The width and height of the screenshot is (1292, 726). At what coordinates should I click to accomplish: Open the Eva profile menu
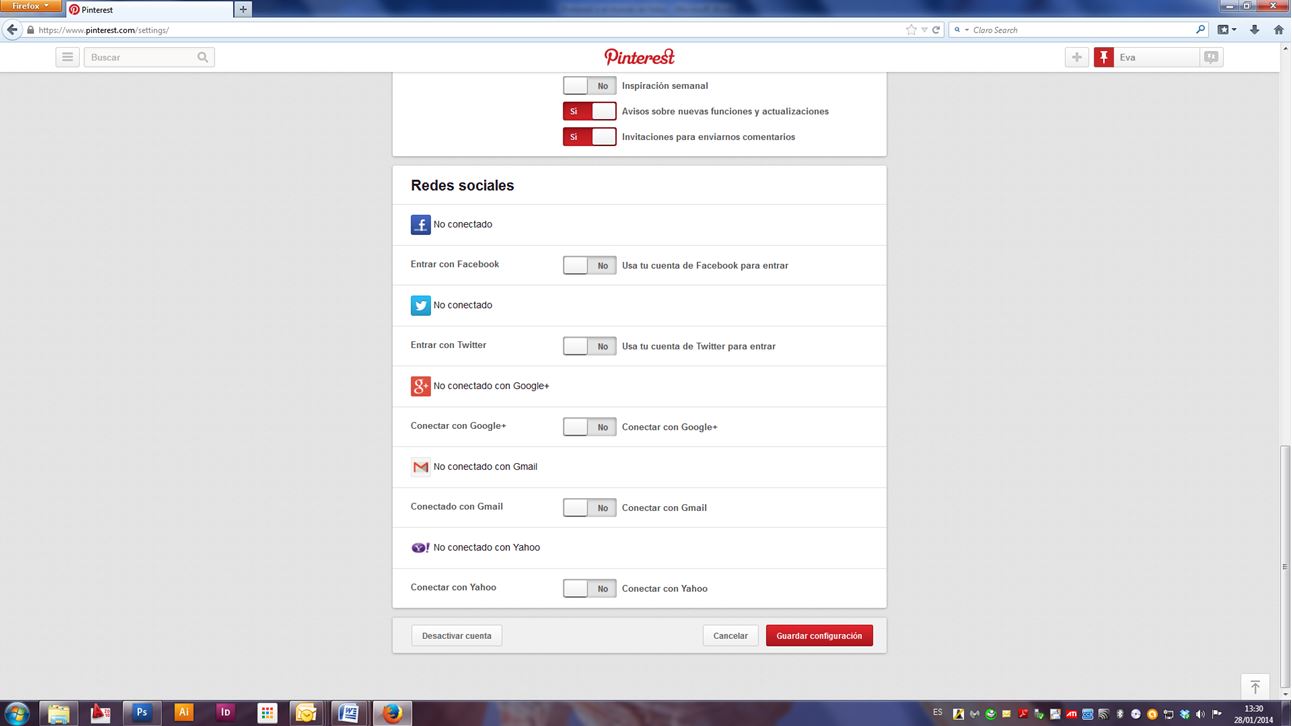(x=1145, y=57)
